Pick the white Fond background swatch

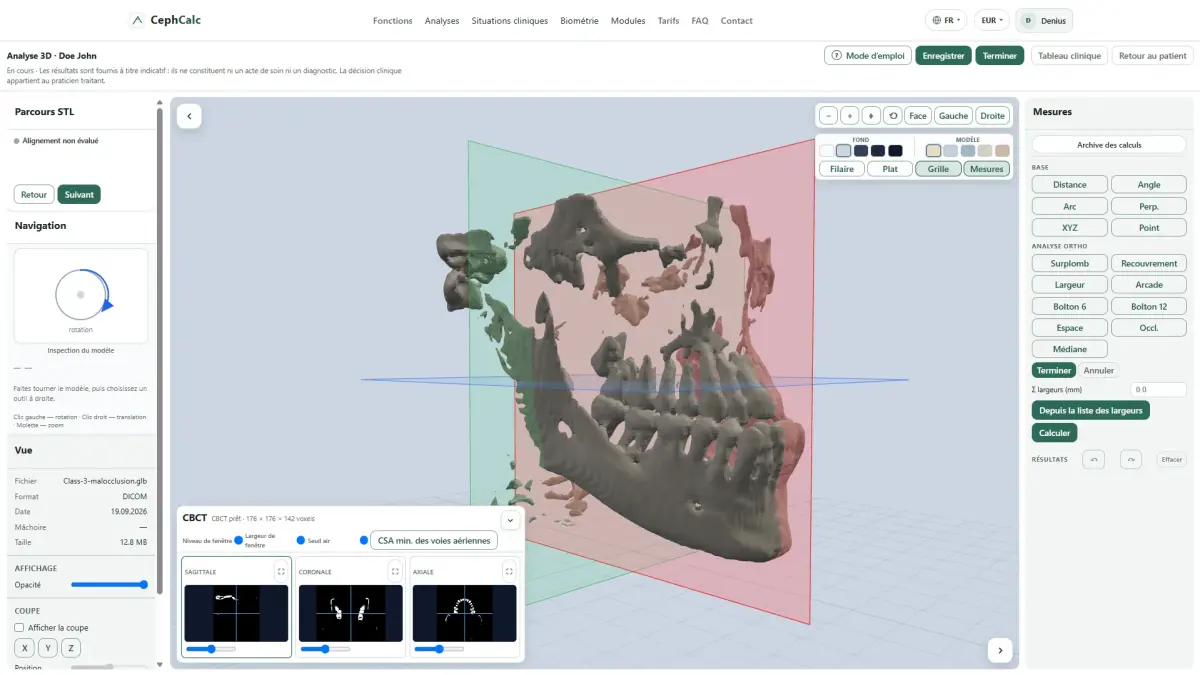(x=827, y=151)
